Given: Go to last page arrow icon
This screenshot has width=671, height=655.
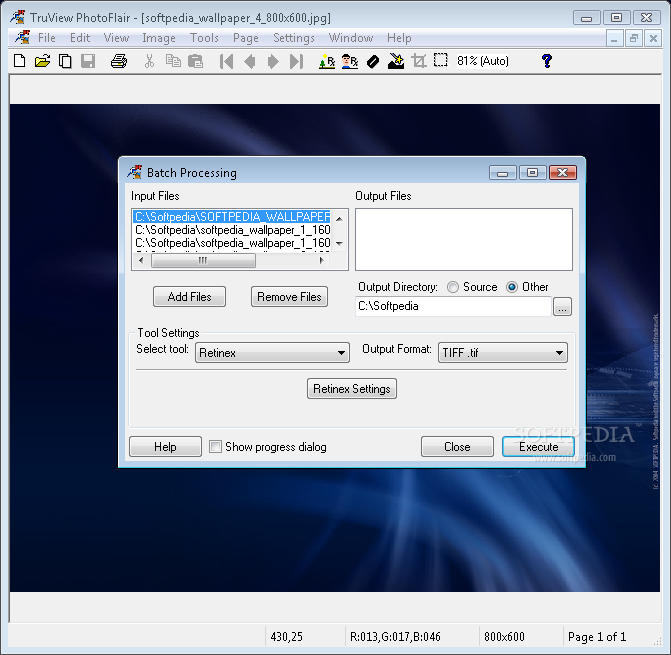Looking at the screenshot, I should 296,62.
